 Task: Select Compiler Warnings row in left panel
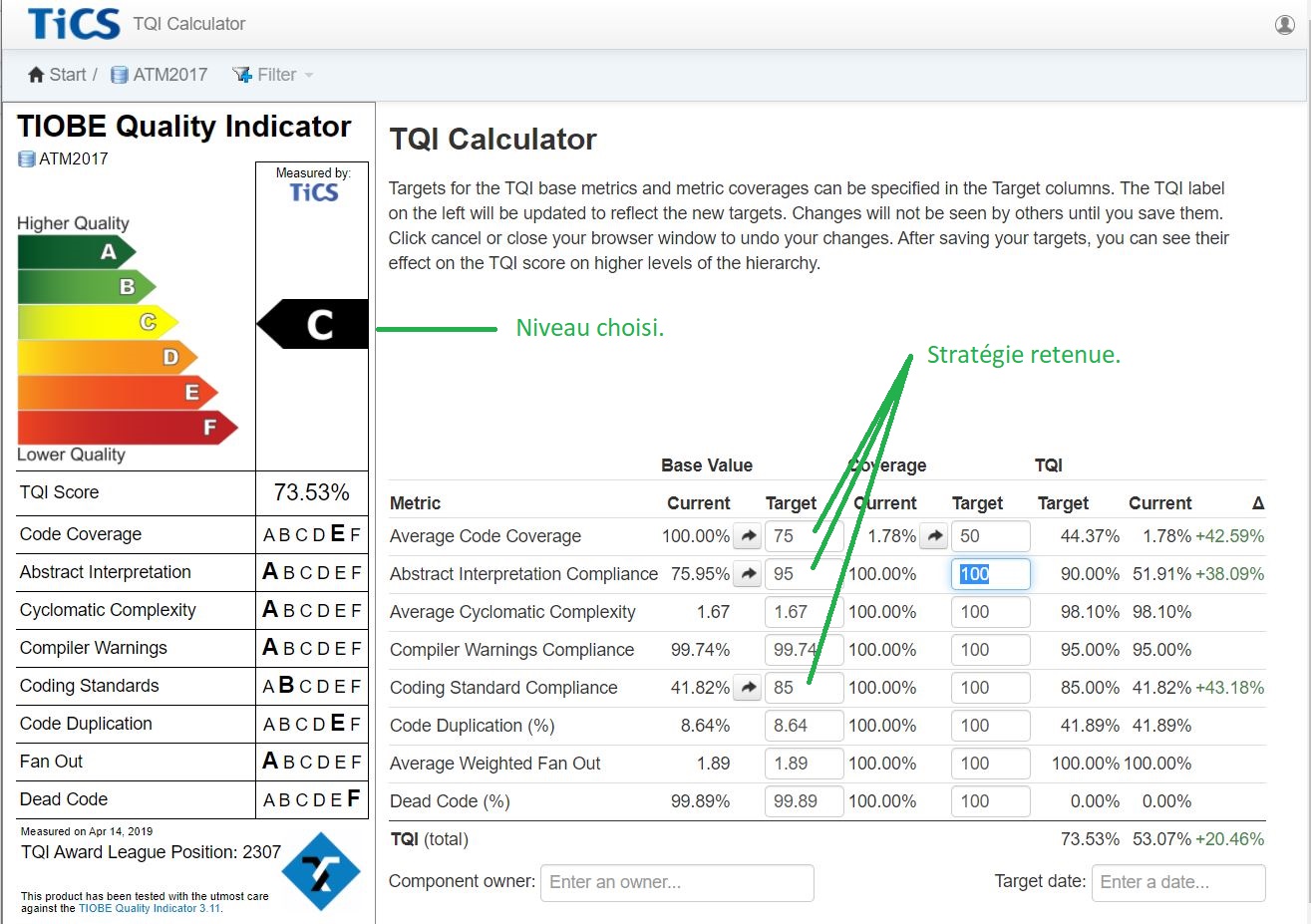[191, 648]
